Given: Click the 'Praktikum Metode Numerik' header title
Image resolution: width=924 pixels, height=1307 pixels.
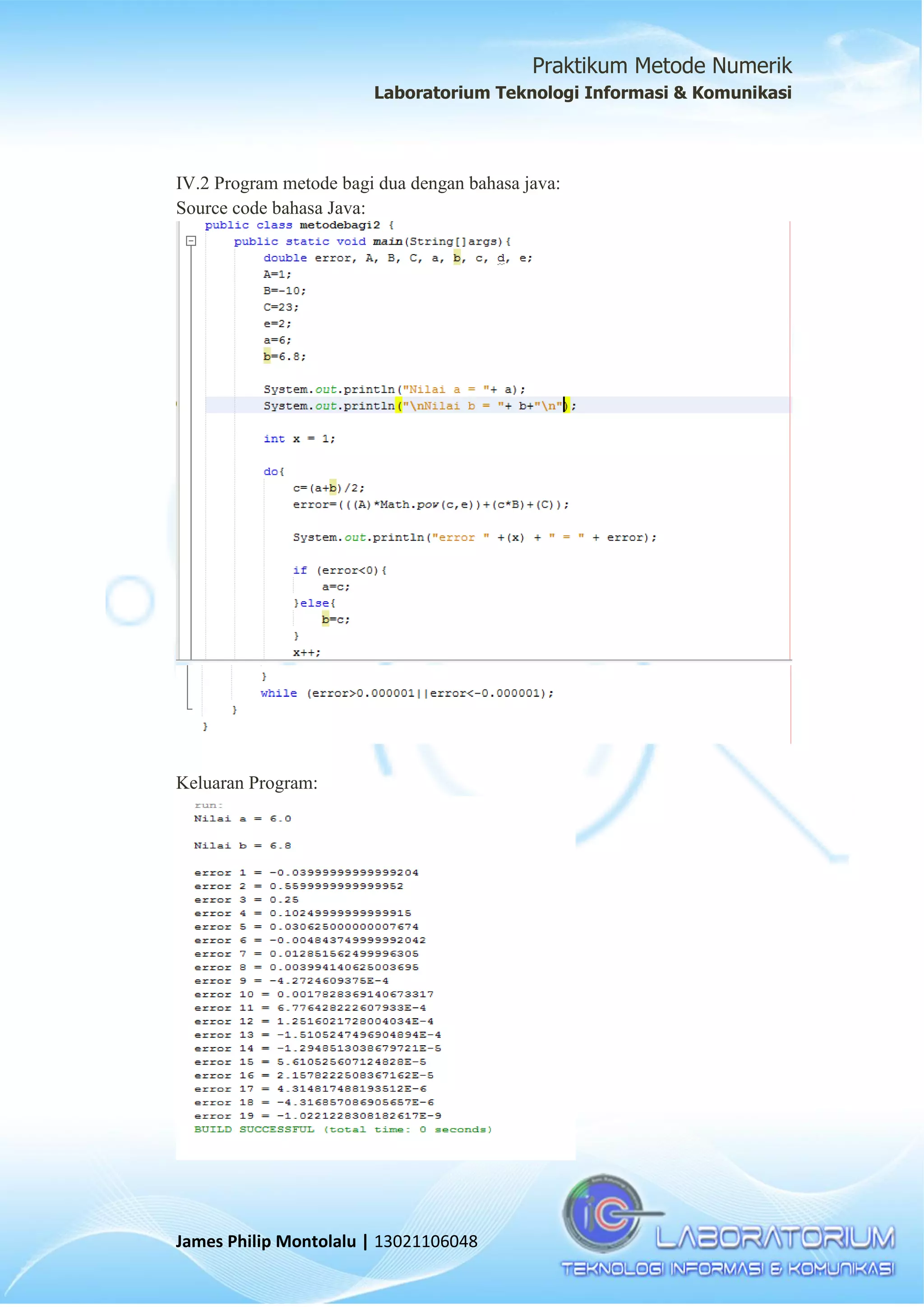Looking at the screenshot, I should (x=662, y=66).
